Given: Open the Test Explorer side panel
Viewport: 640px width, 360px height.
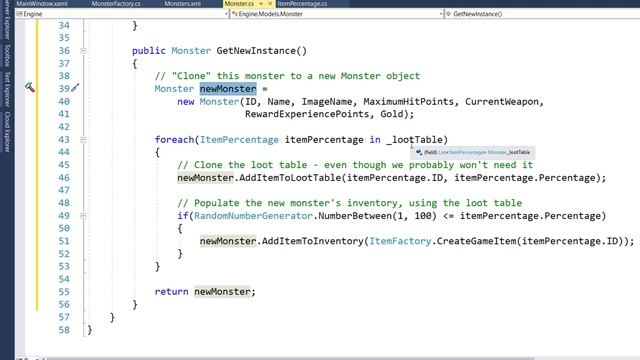Looking at the screenshot, I should click(7, 89).
